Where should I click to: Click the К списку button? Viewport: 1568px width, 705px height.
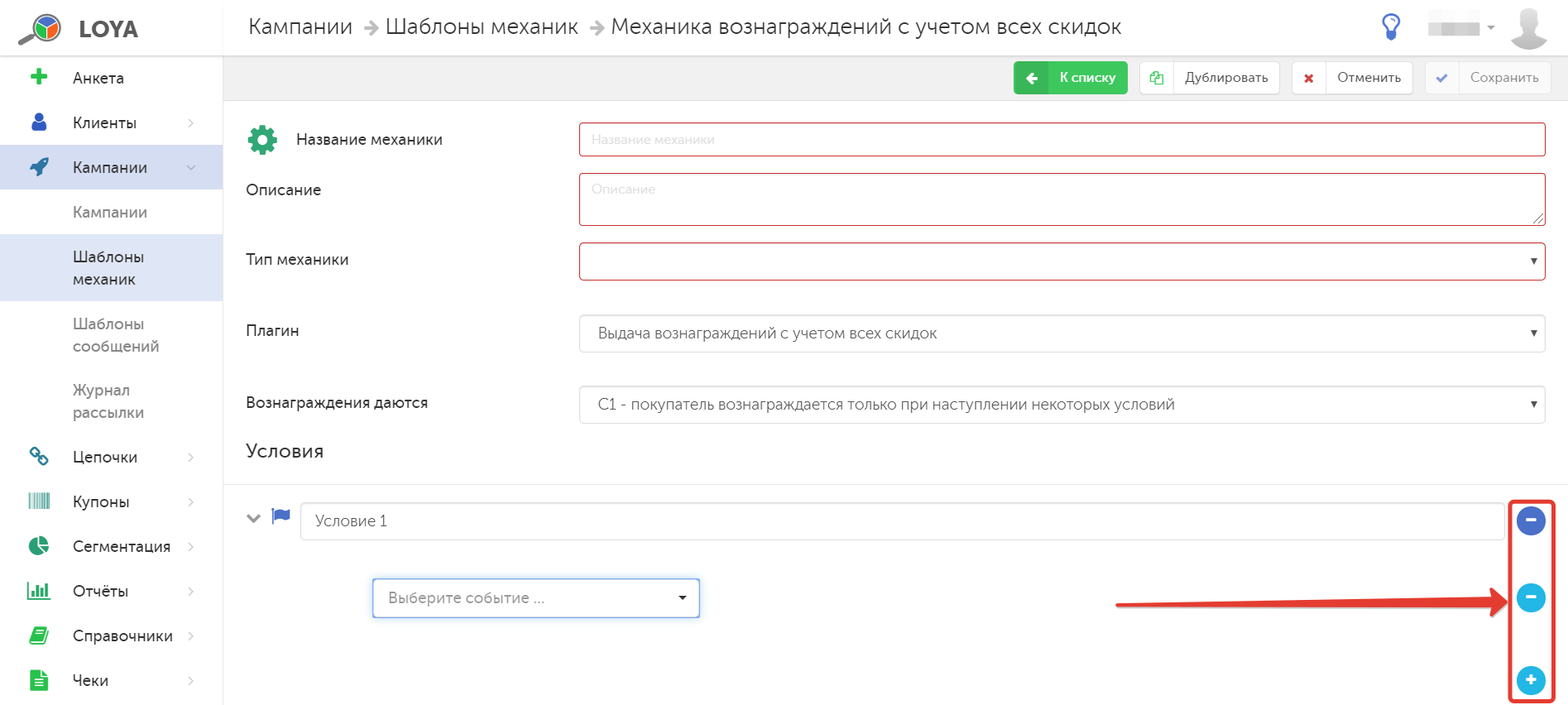click(1070, 78)
